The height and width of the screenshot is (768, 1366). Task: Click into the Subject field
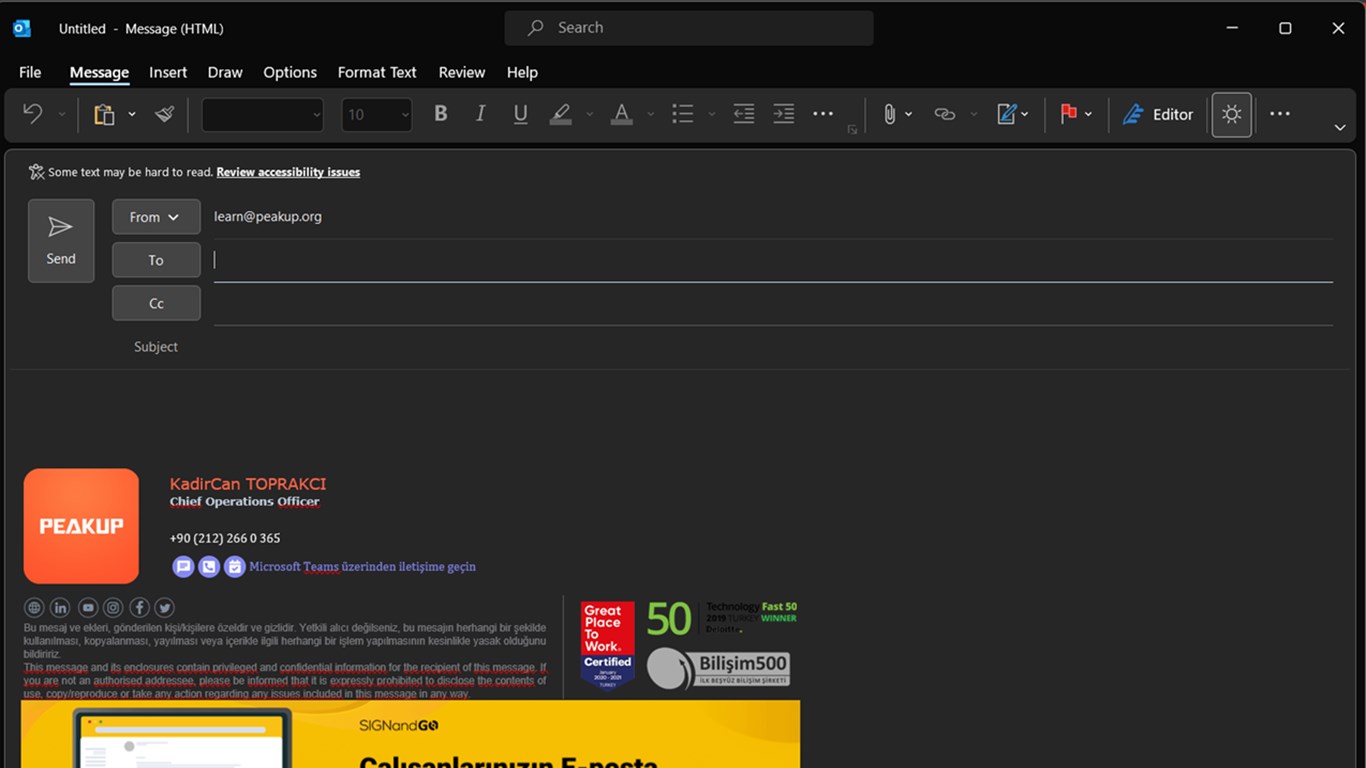pyautogui.click(x=773, y=347)
